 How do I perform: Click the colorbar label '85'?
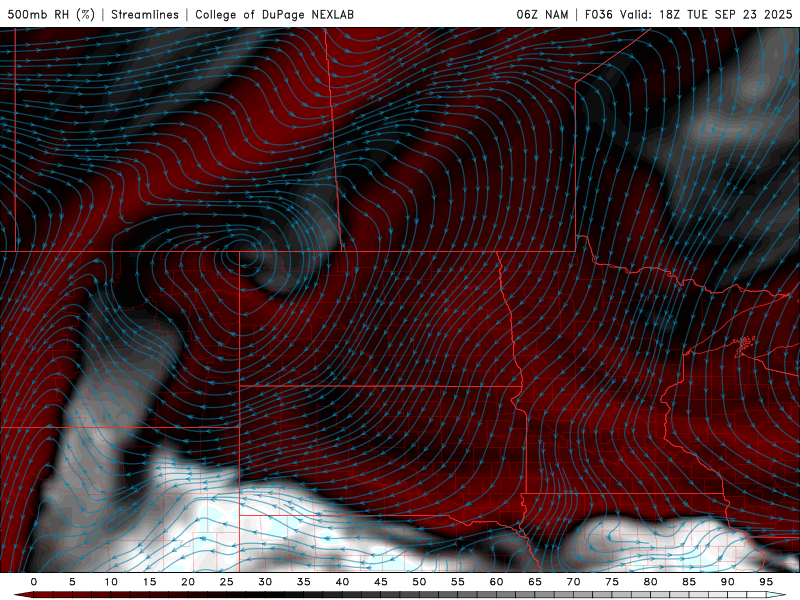pyautogui.click(x=689, y=582)
